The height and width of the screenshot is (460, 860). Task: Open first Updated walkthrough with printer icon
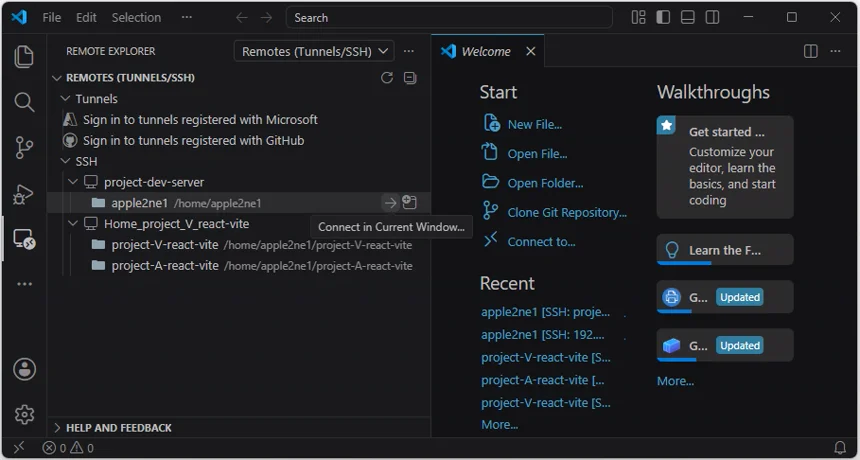point(725,297)
